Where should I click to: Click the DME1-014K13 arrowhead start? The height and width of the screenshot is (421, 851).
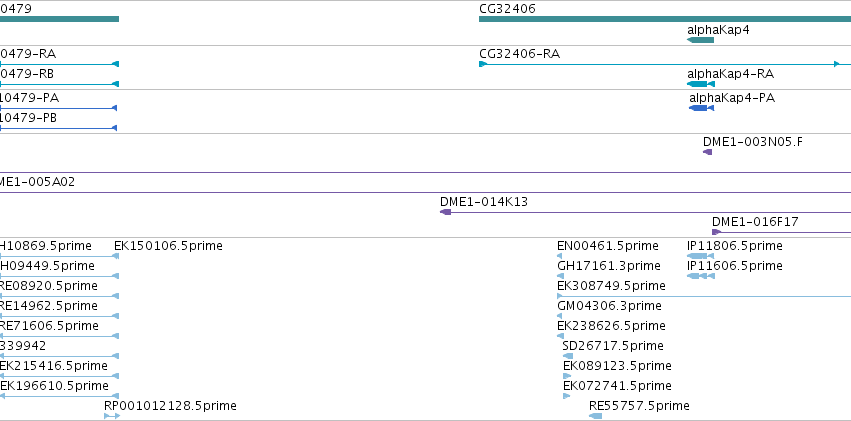tap(446, 212)
